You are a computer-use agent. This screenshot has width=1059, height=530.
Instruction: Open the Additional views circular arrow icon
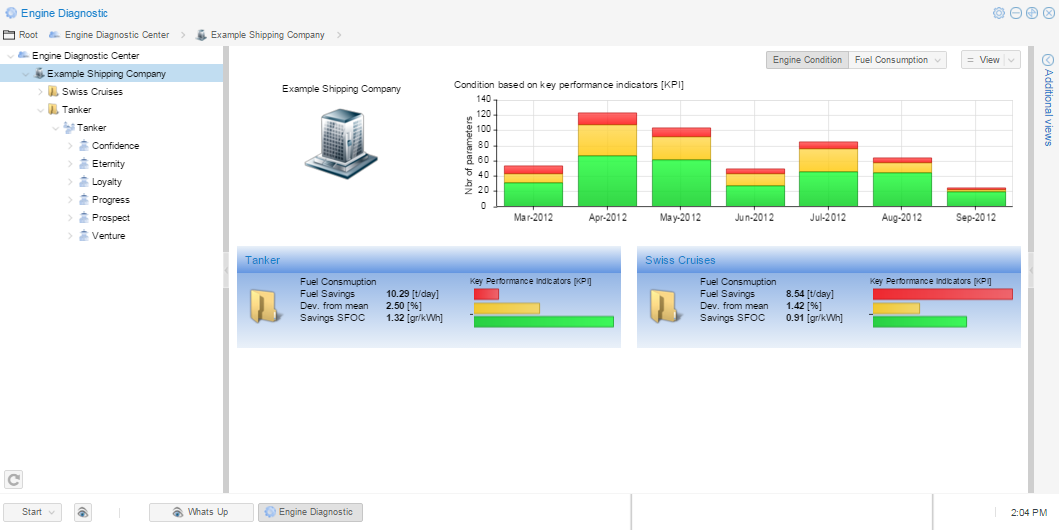[1048, 59]
